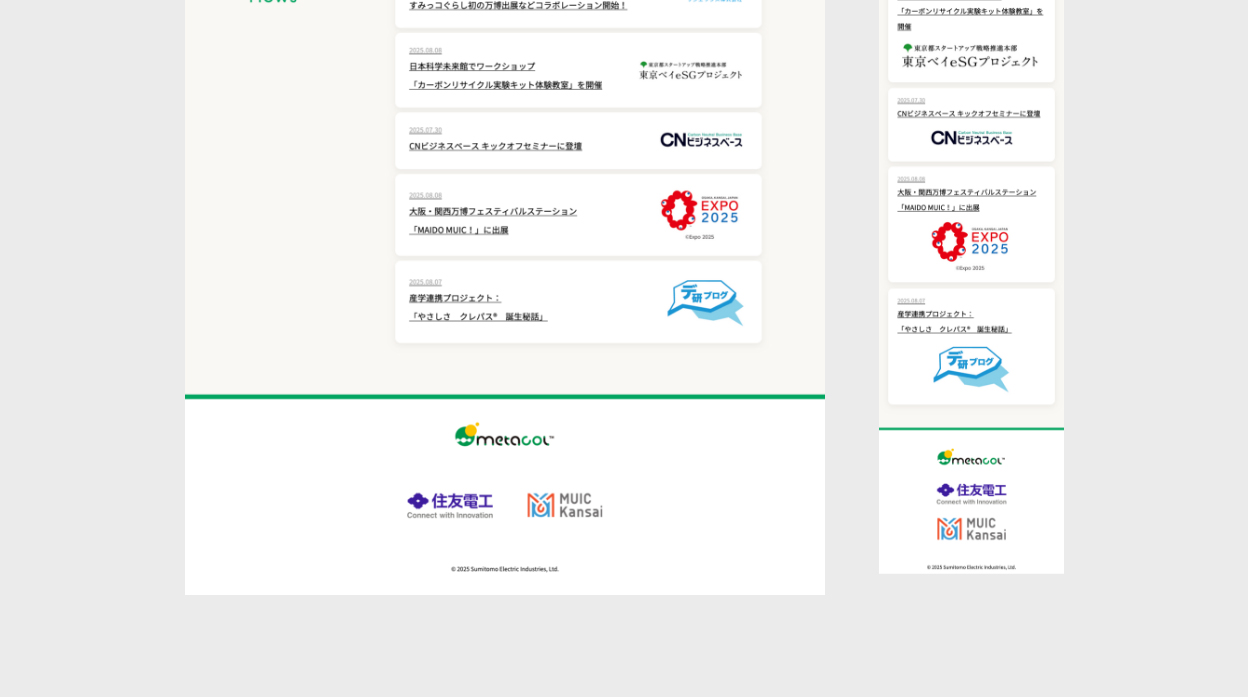
Task: Click the MUIC Kansai logo in the desktop footer
Action: pyautogui.click(x=565, y=505)
